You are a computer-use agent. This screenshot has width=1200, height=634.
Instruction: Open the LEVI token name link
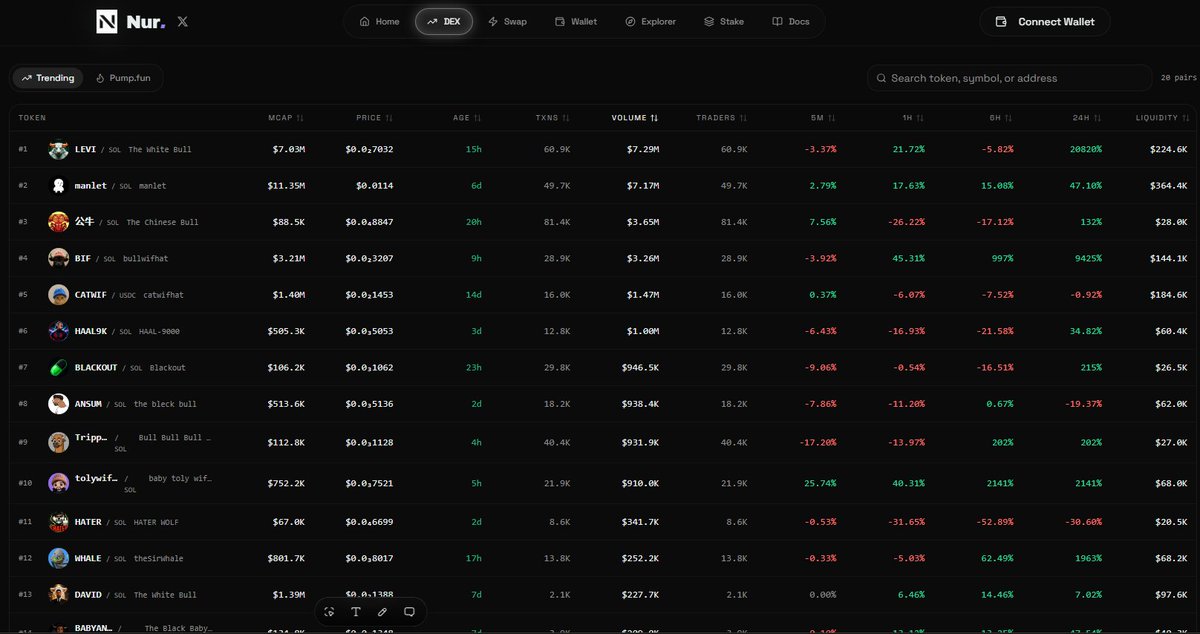pyautogui.click(x=85, y=149)
